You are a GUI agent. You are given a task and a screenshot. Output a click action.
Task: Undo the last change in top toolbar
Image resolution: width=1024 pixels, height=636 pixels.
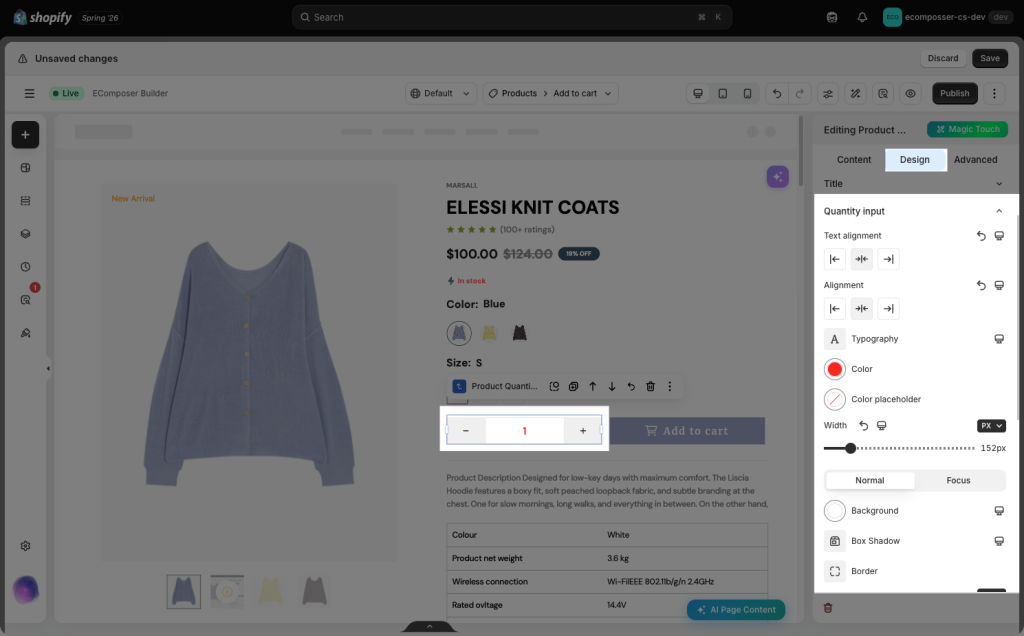776,93
